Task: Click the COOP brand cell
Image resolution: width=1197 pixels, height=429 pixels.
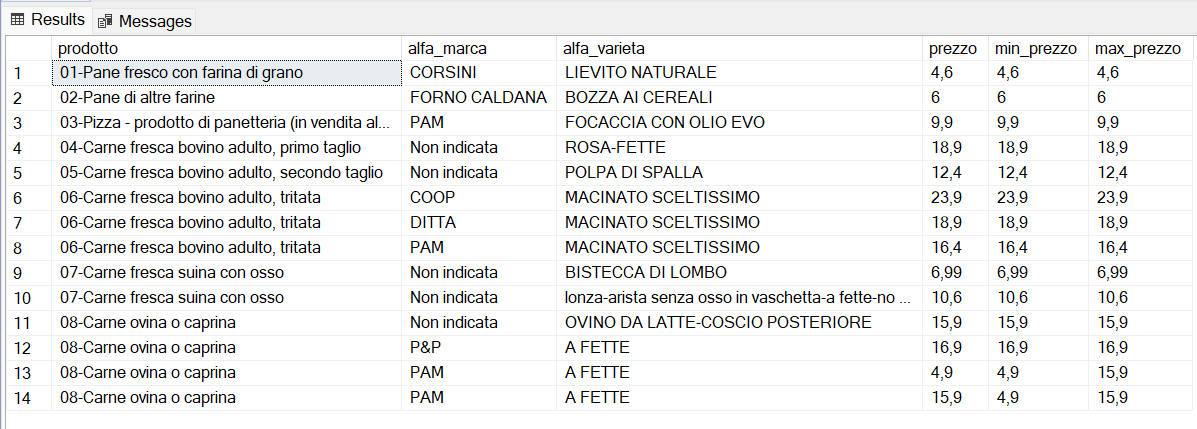Action: (431, 197)
